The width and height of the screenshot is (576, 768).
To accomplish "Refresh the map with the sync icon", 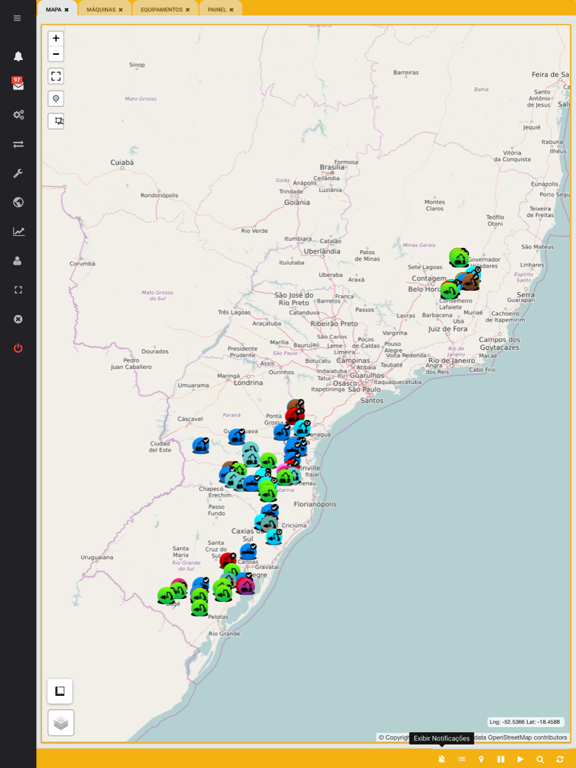I will pyautogui.click(x=560, y=759).
